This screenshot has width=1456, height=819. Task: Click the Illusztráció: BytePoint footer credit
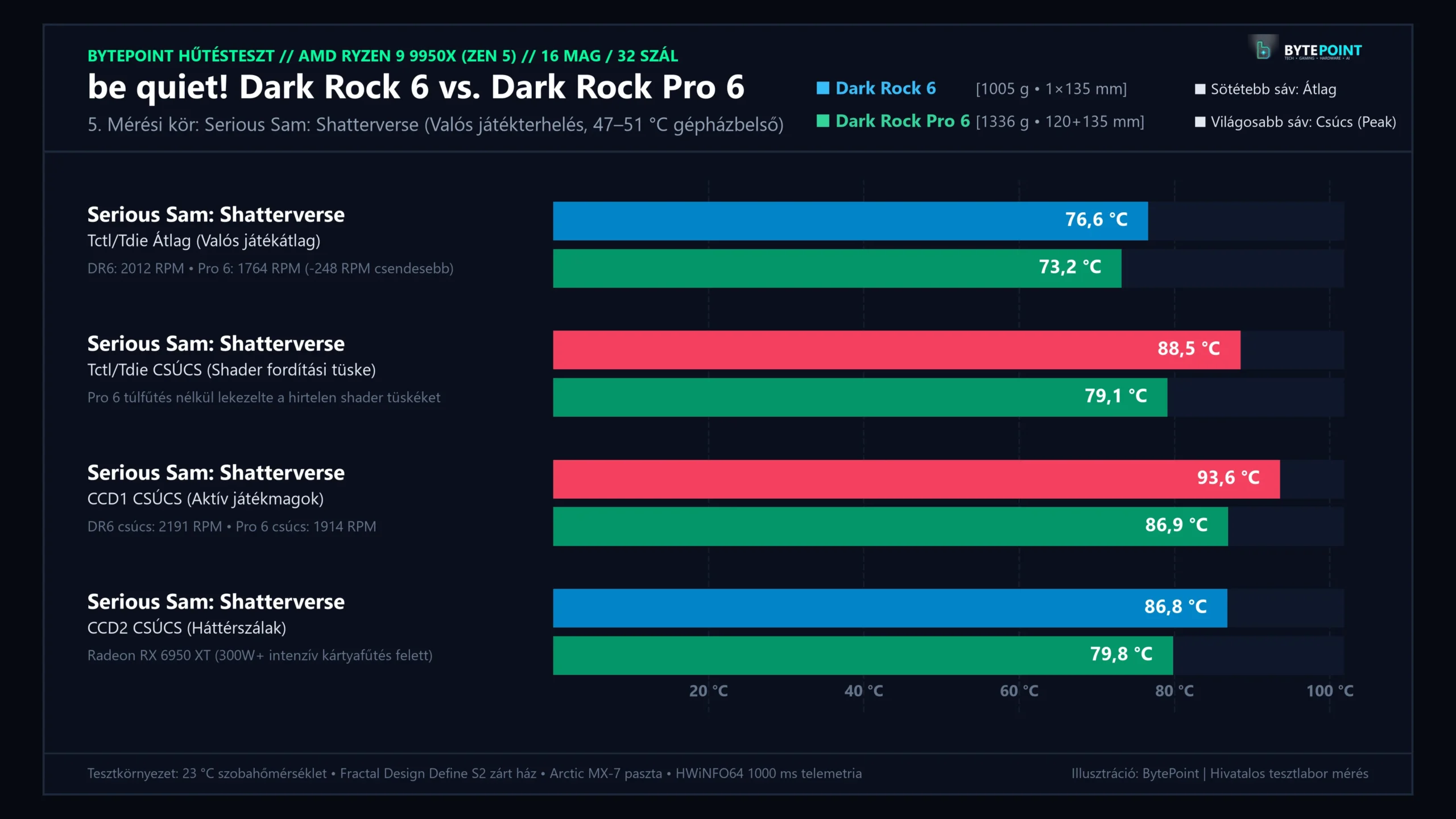(1220, 773)
